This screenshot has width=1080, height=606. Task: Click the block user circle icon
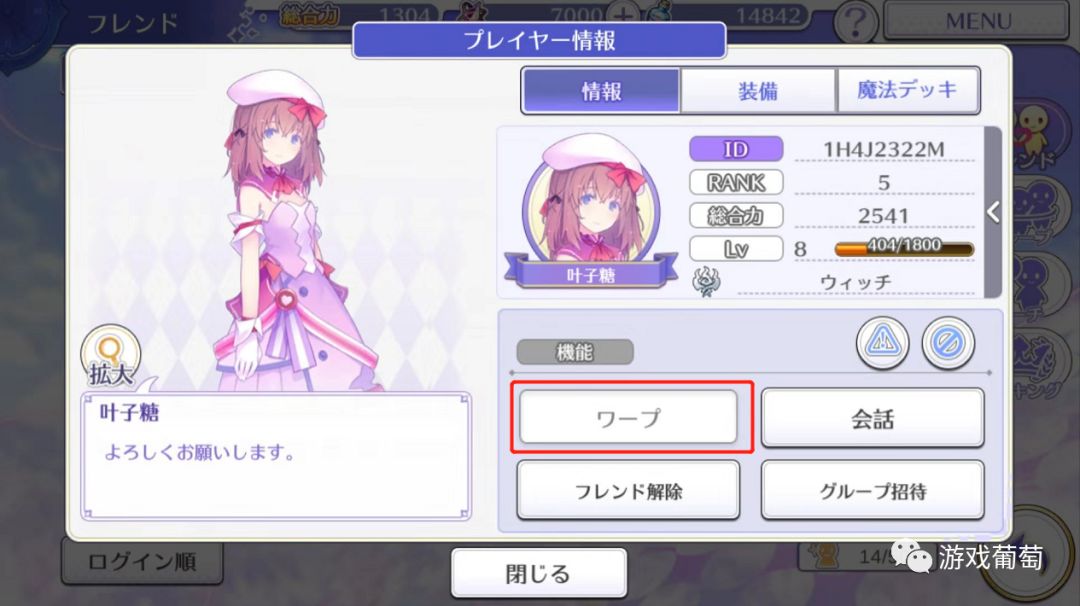(x=948, y=342)
